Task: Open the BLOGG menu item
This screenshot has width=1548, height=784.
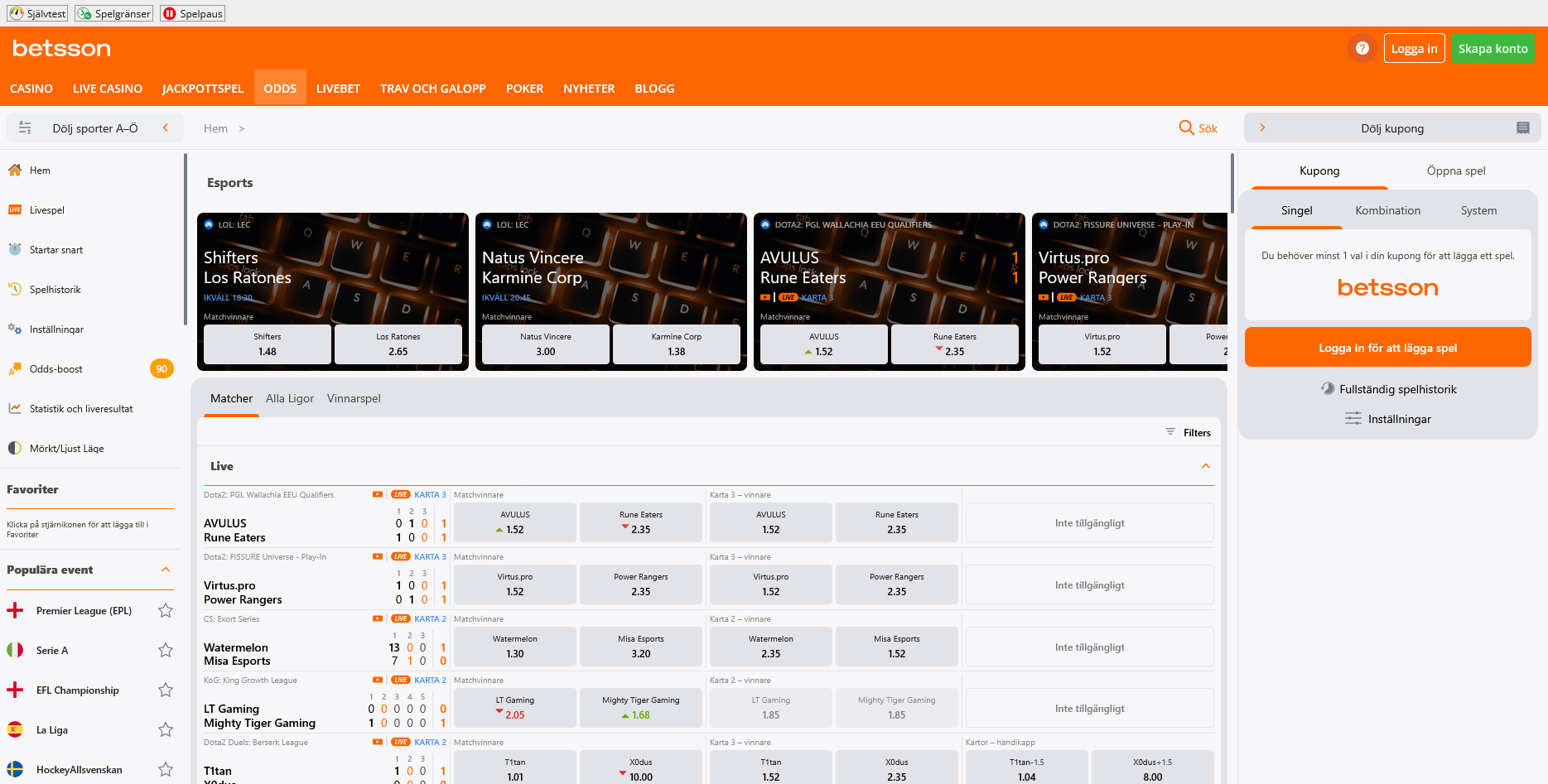Action: click(654, 89)
